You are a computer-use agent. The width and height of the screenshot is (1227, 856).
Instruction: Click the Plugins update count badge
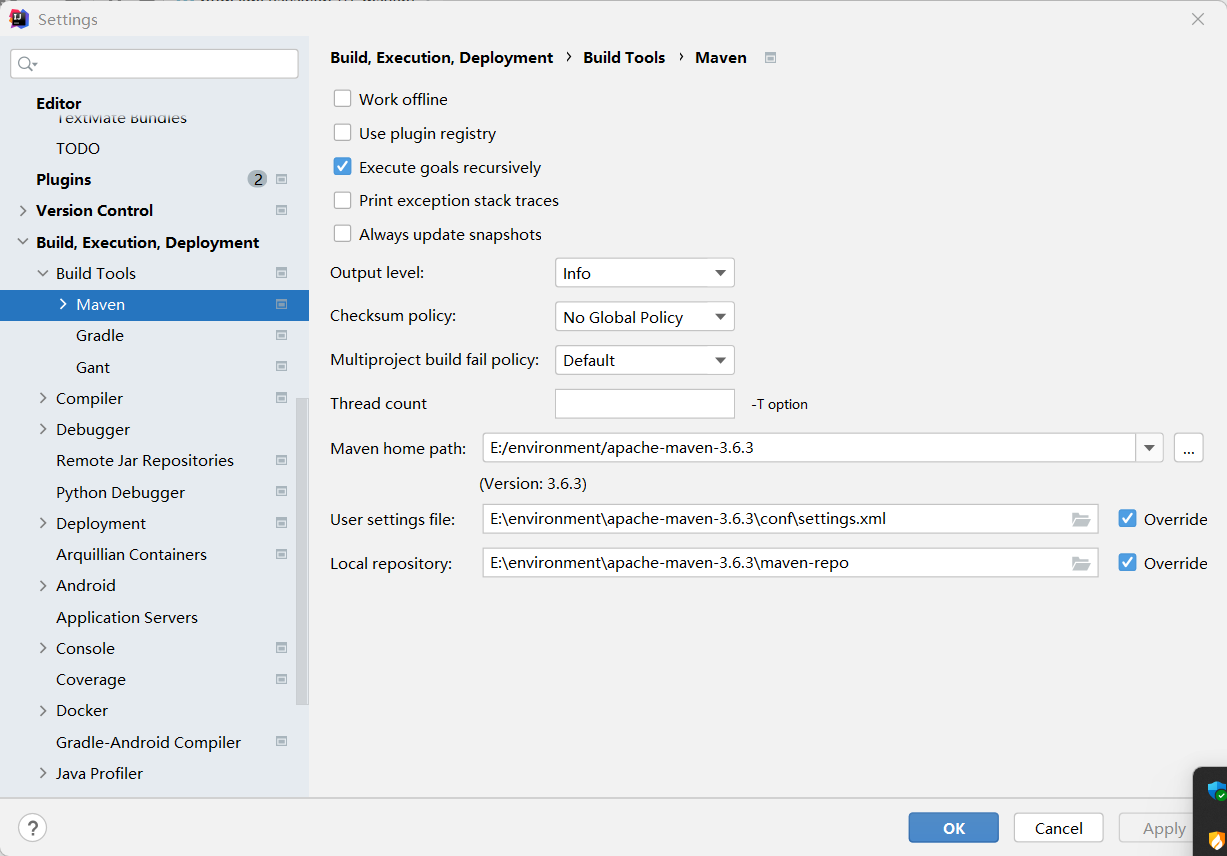(258, 179)
